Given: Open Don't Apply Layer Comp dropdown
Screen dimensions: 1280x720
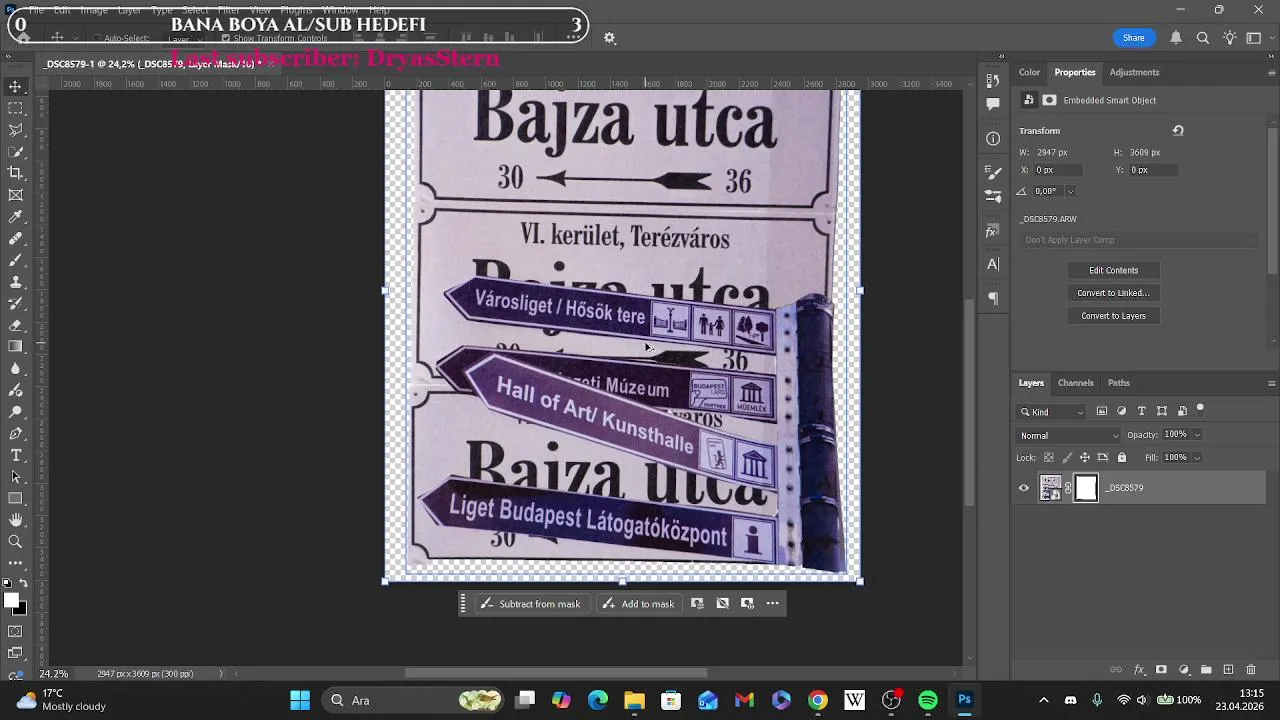Looking at the screenshot, I should [1140, 240].
